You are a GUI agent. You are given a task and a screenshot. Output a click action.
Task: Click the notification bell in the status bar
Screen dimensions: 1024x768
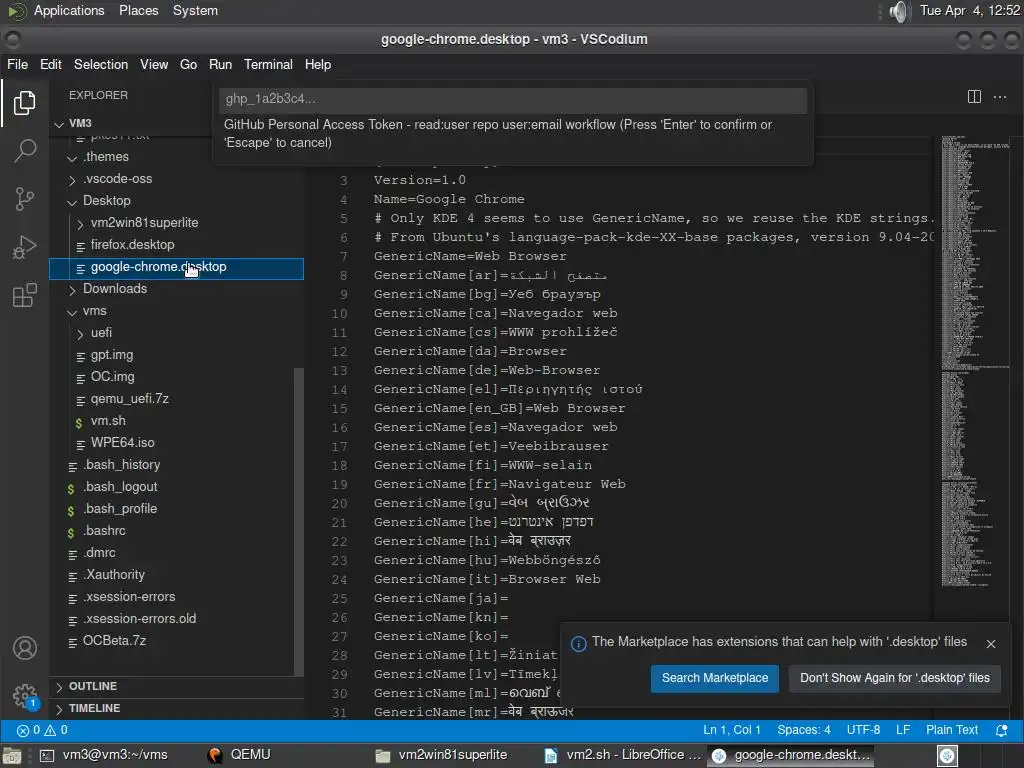1001,730
